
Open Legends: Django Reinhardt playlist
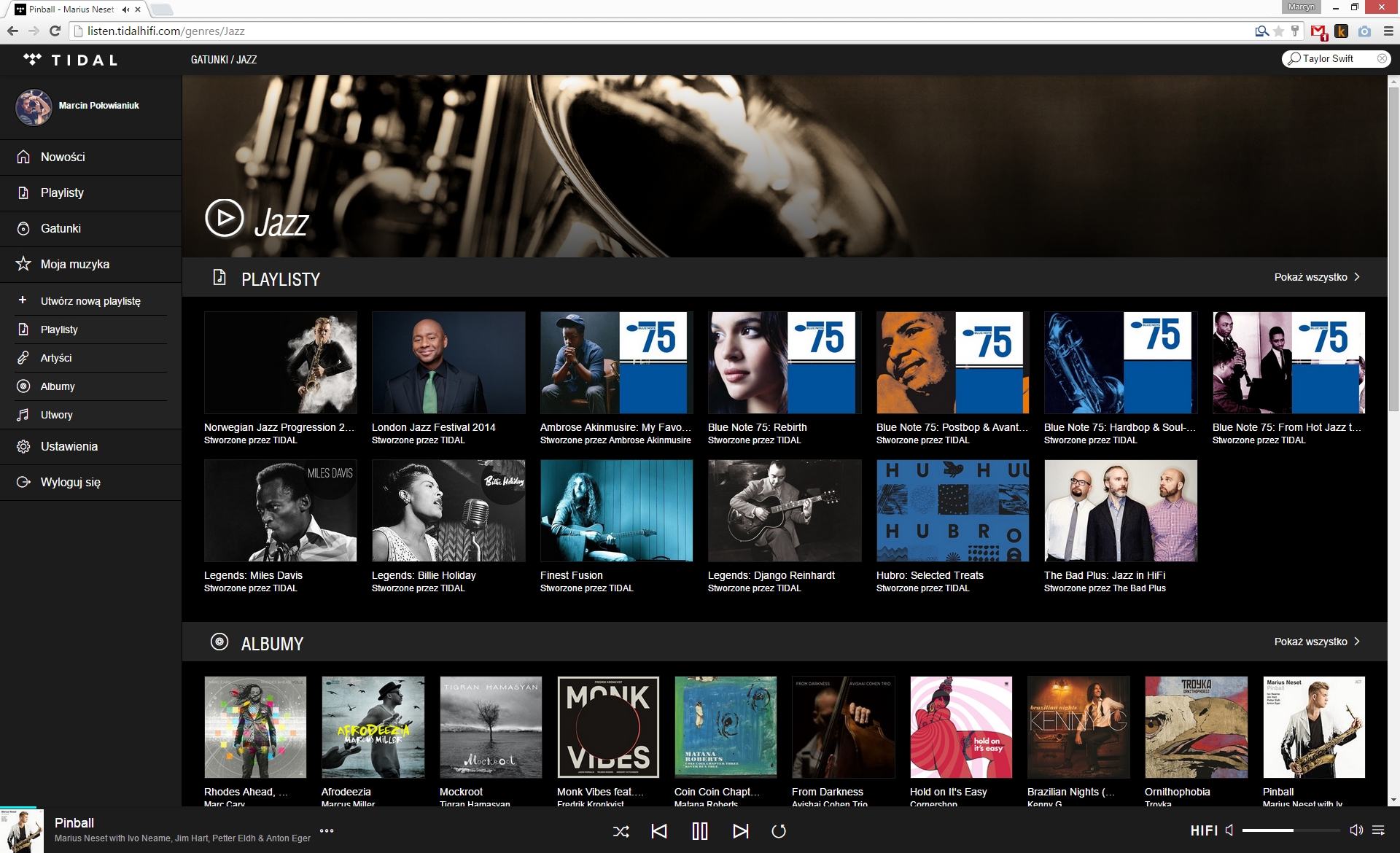point(785,511)
